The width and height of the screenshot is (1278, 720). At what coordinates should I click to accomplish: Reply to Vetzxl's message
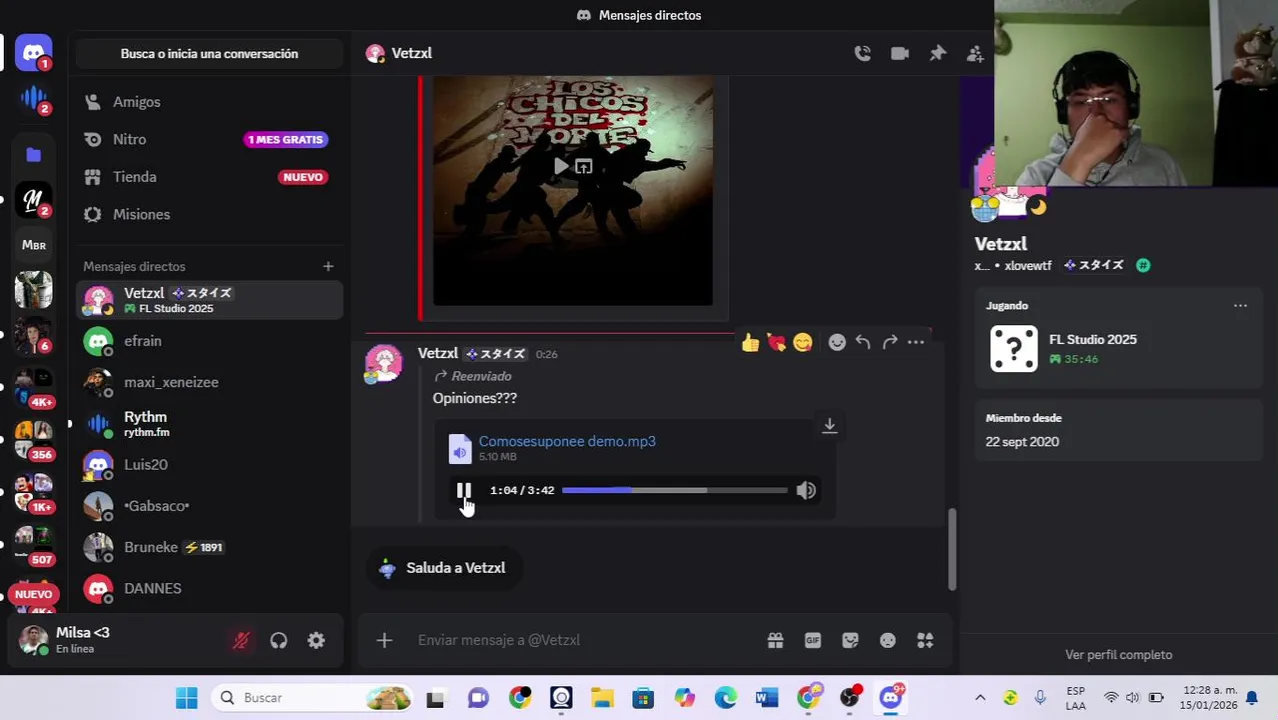(863, 343)
